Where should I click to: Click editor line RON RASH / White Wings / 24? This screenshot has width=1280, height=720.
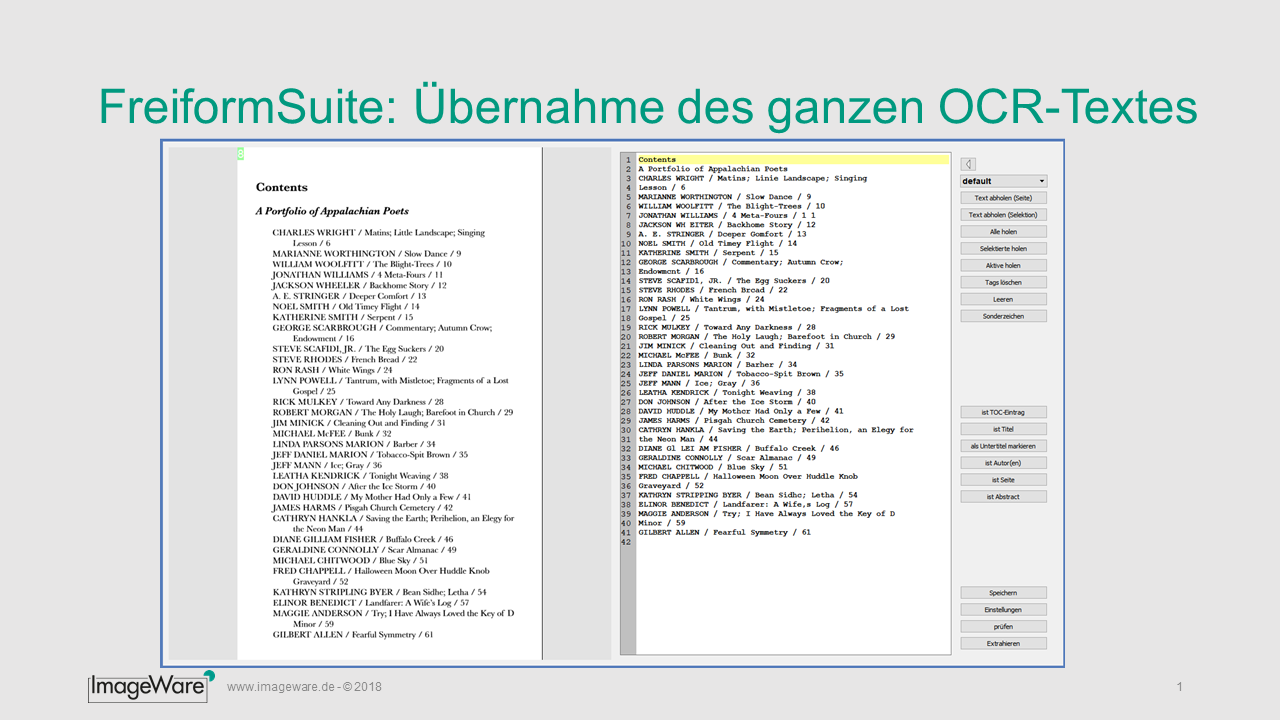click(x=702, y=299)
